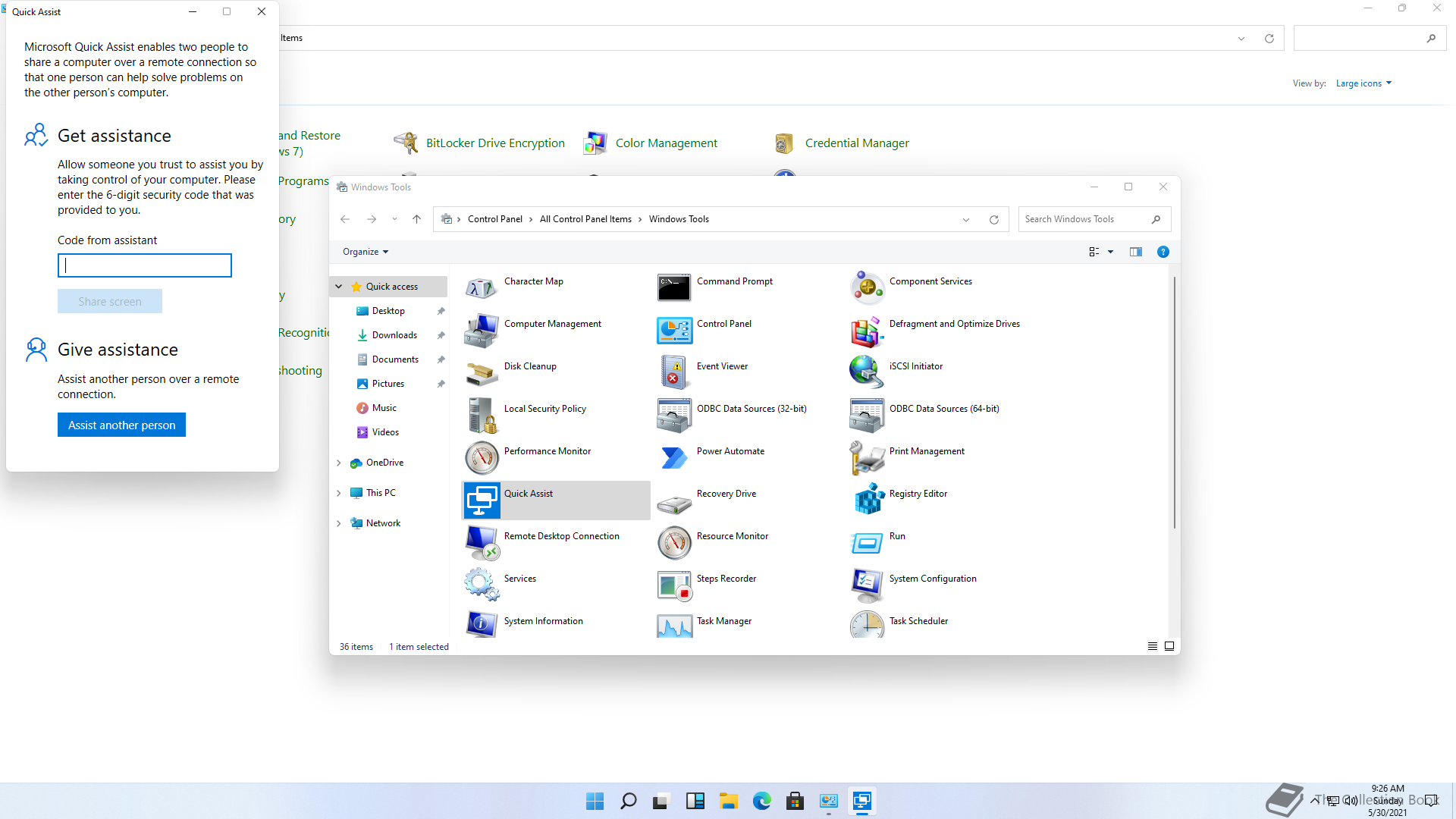This screenshot has width=1456, height=819.
Task: Open Control Panel icon in Windows Tools
Action: [x=673, y=331]
